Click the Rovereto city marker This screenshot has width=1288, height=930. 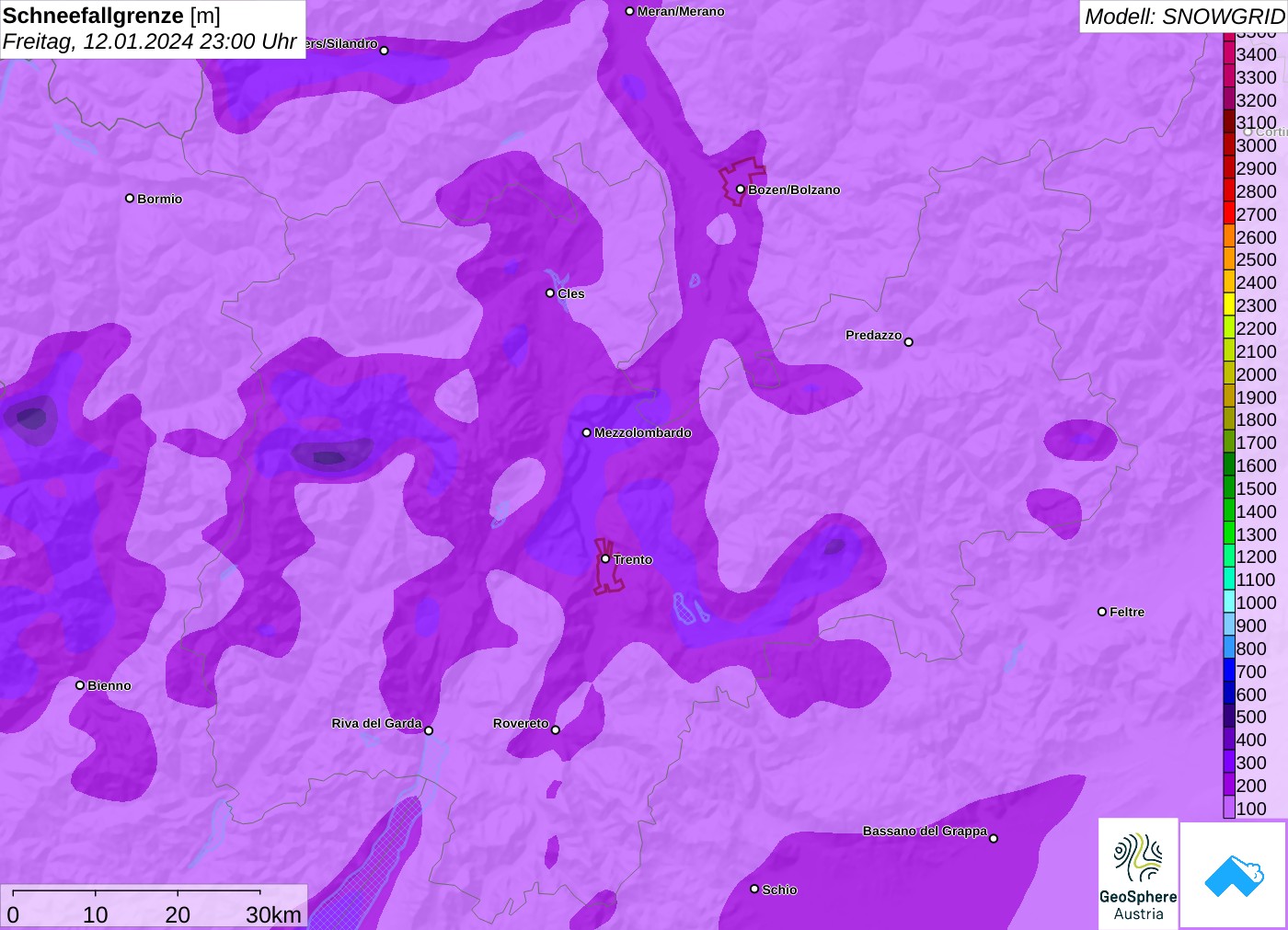(x=555, y=729)
